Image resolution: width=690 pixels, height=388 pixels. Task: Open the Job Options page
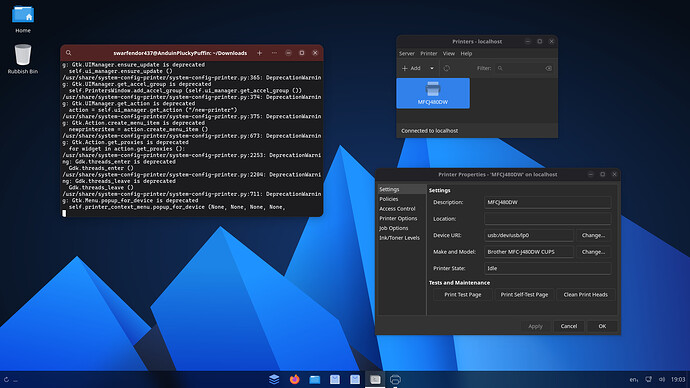[x=402, y=228]
